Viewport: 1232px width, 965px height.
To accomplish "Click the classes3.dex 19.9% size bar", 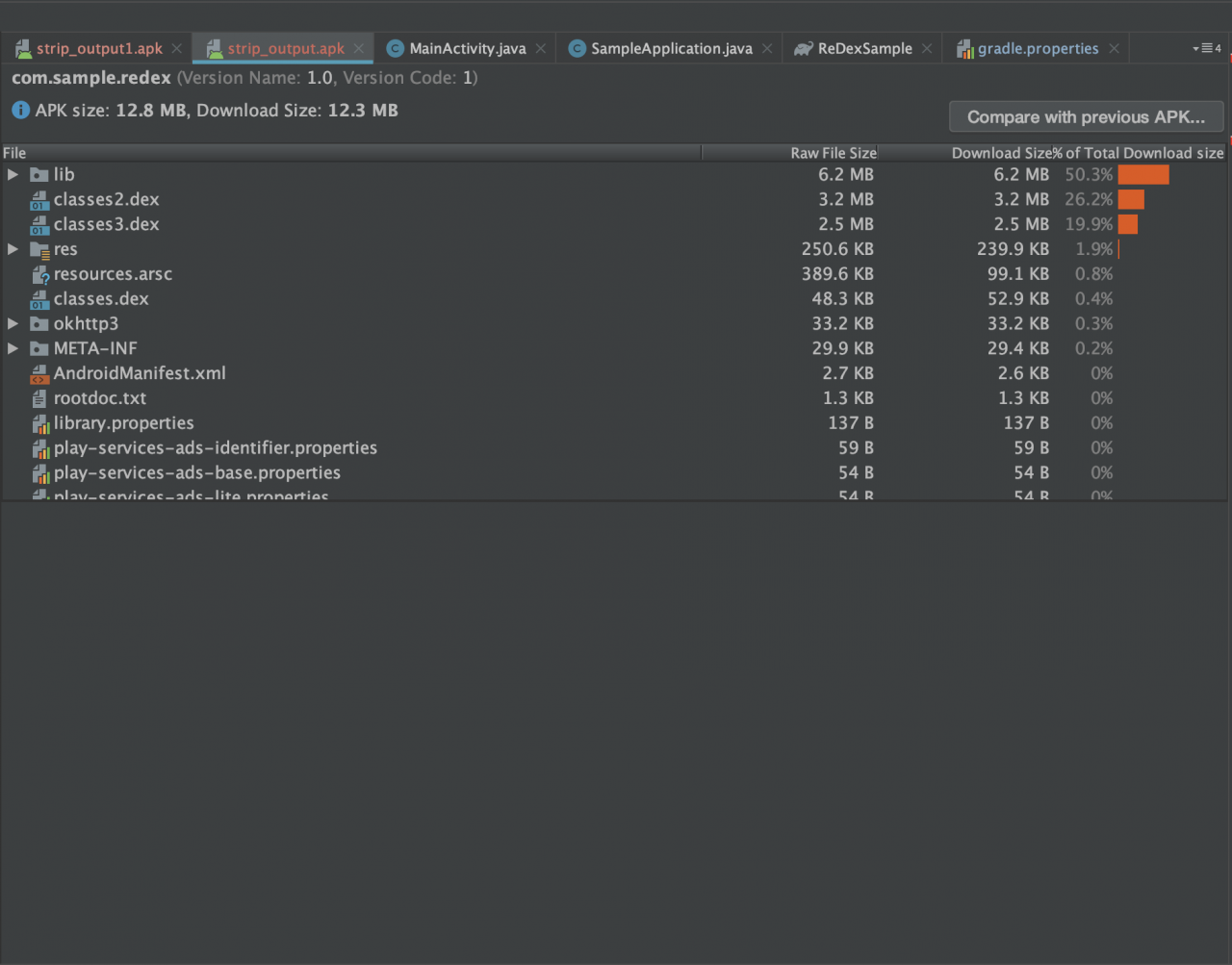I will pyautogui.click(x=1128, y=224).
